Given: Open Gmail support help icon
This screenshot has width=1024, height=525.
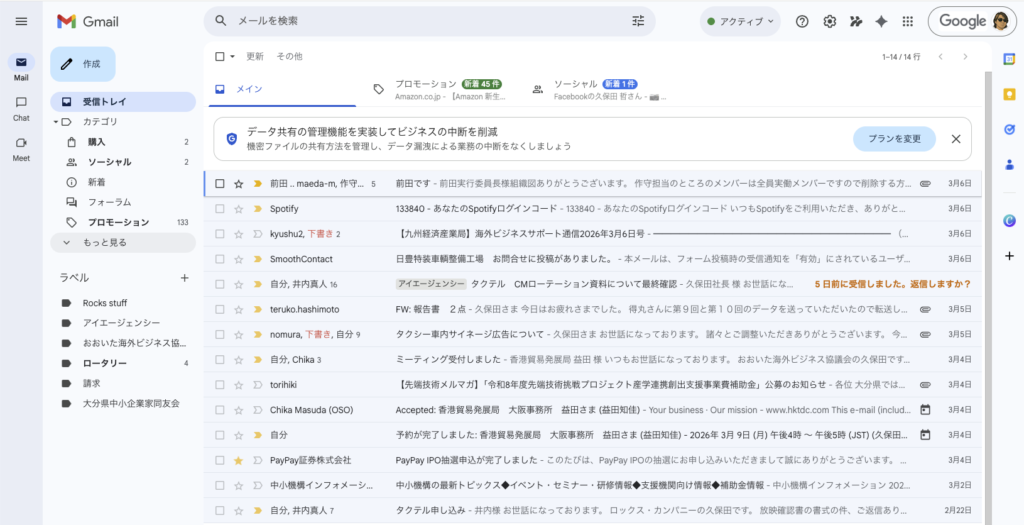Looking at the screenshot, I should 802,21.
